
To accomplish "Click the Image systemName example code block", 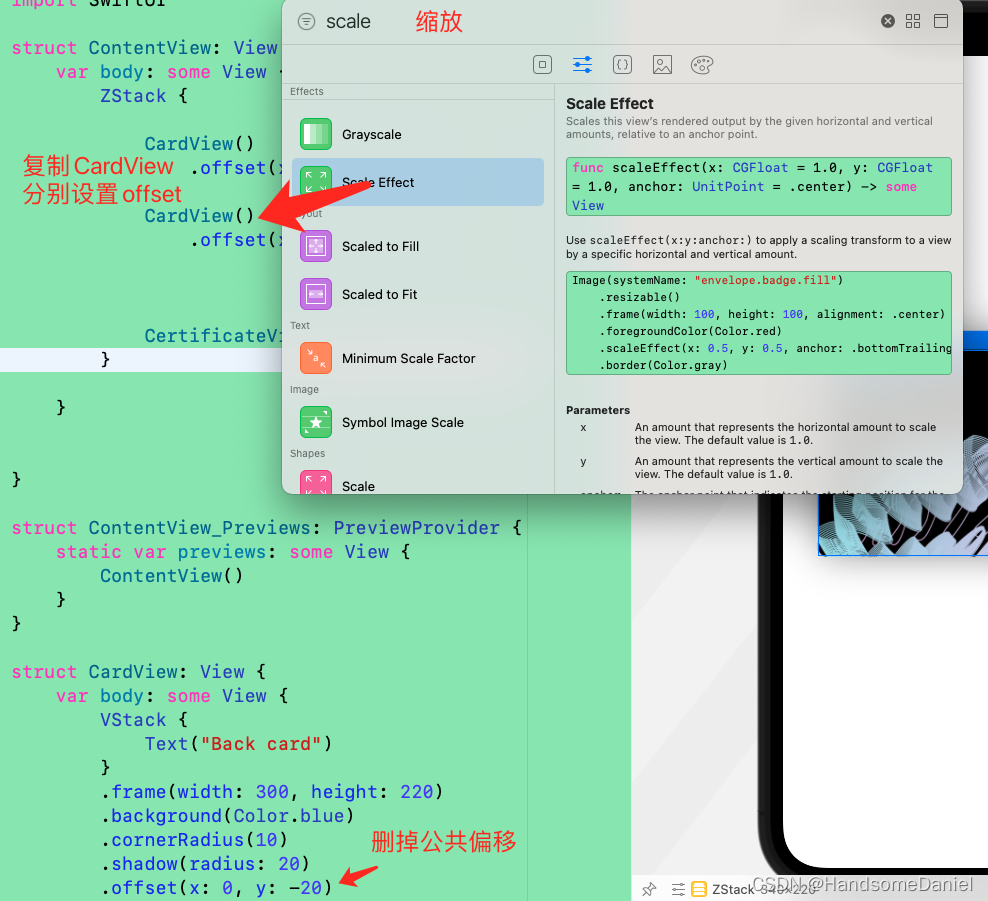I will point(759,323).
